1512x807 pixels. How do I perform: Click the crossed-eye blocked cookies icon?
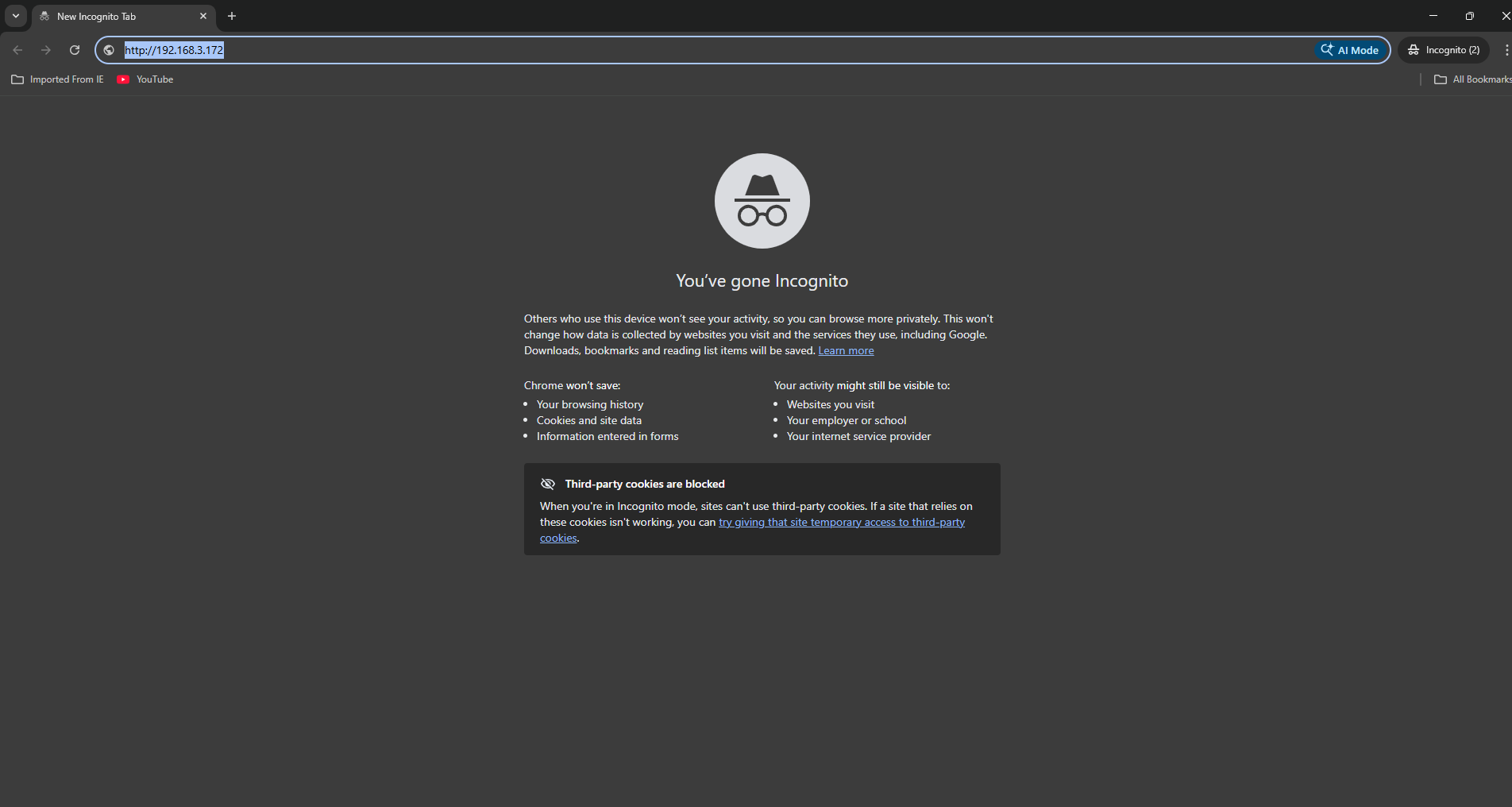pyautogui.click(x=548, y=484)
